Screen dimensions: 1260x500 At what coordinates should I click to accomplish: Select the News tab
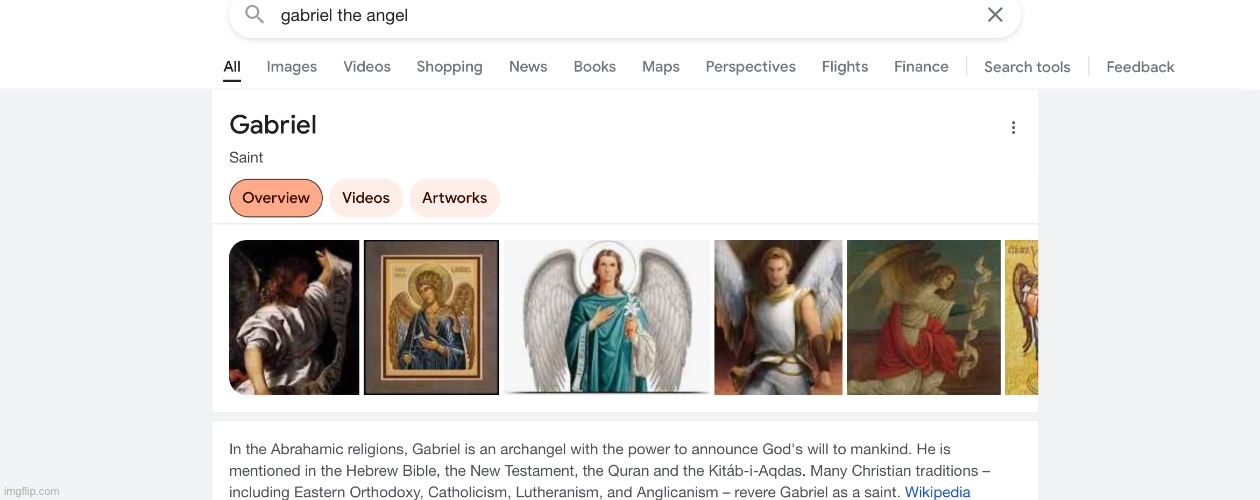click(528, 67)
